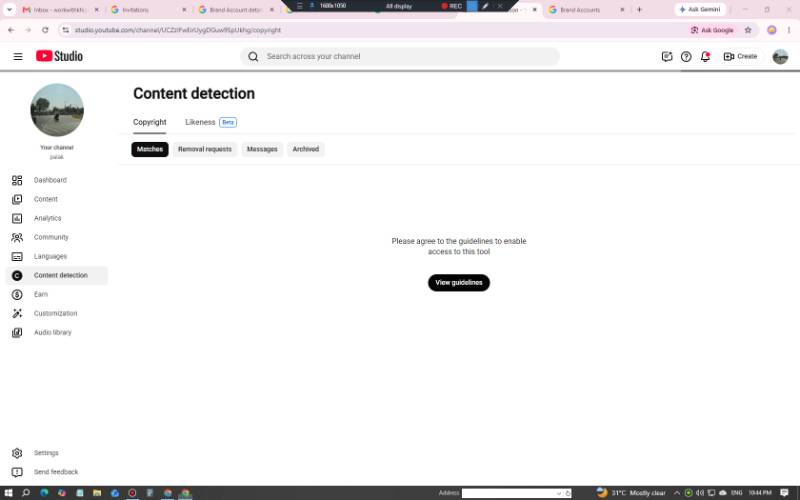This screenshot has height=500, width=800.
Task: Open the weather widget on the taskbar
Action: [x=631, y=493]
